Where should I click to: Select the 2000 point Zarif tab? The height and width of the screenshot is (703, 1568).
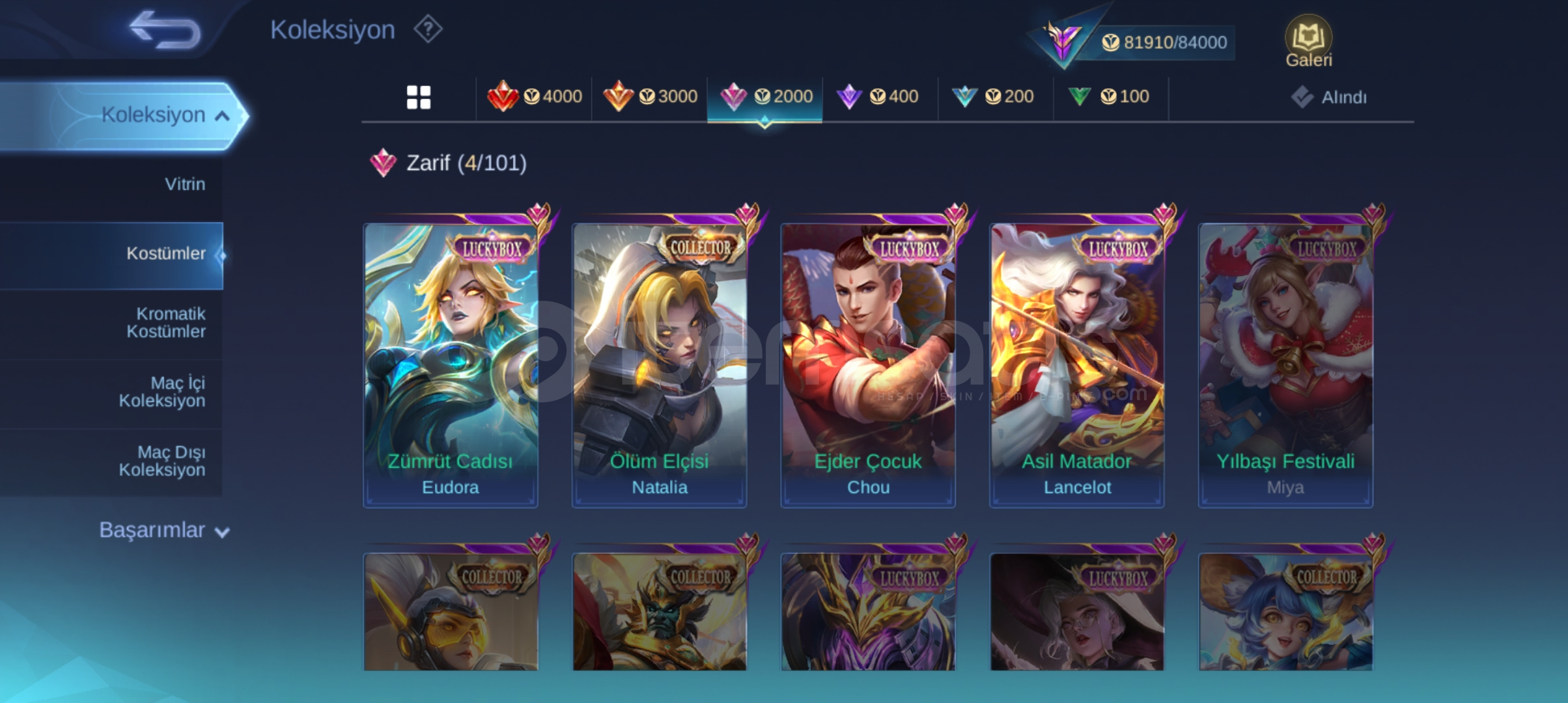click(x=765, y=97)
